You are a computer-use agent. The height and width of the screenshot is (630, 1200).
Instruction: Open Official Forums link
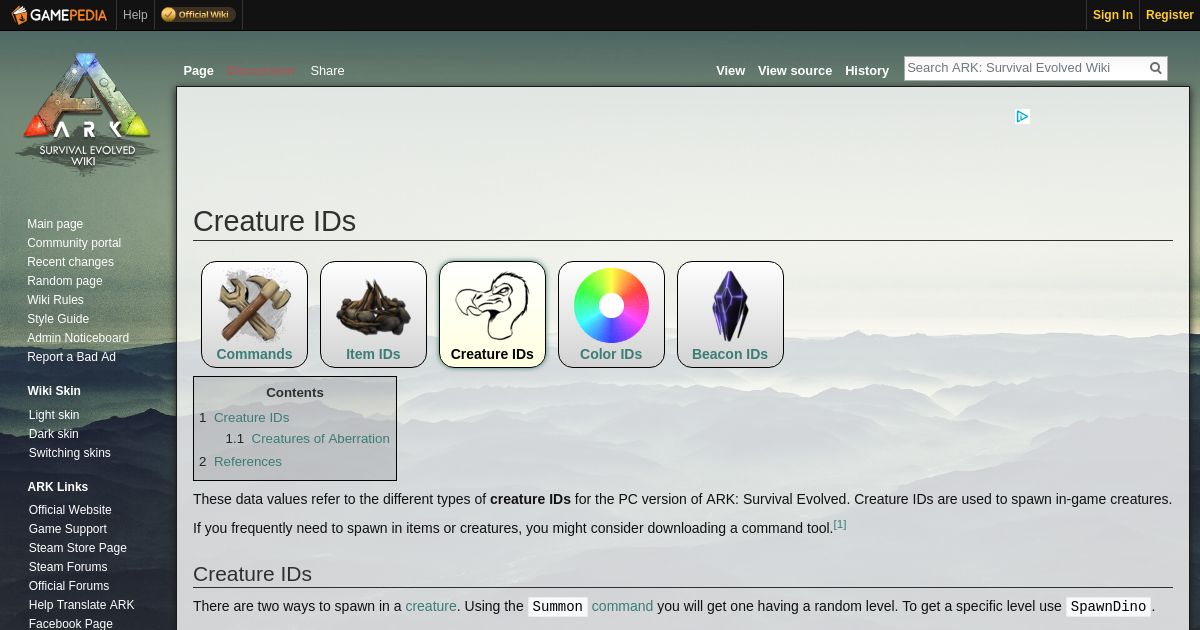(69, 586)
